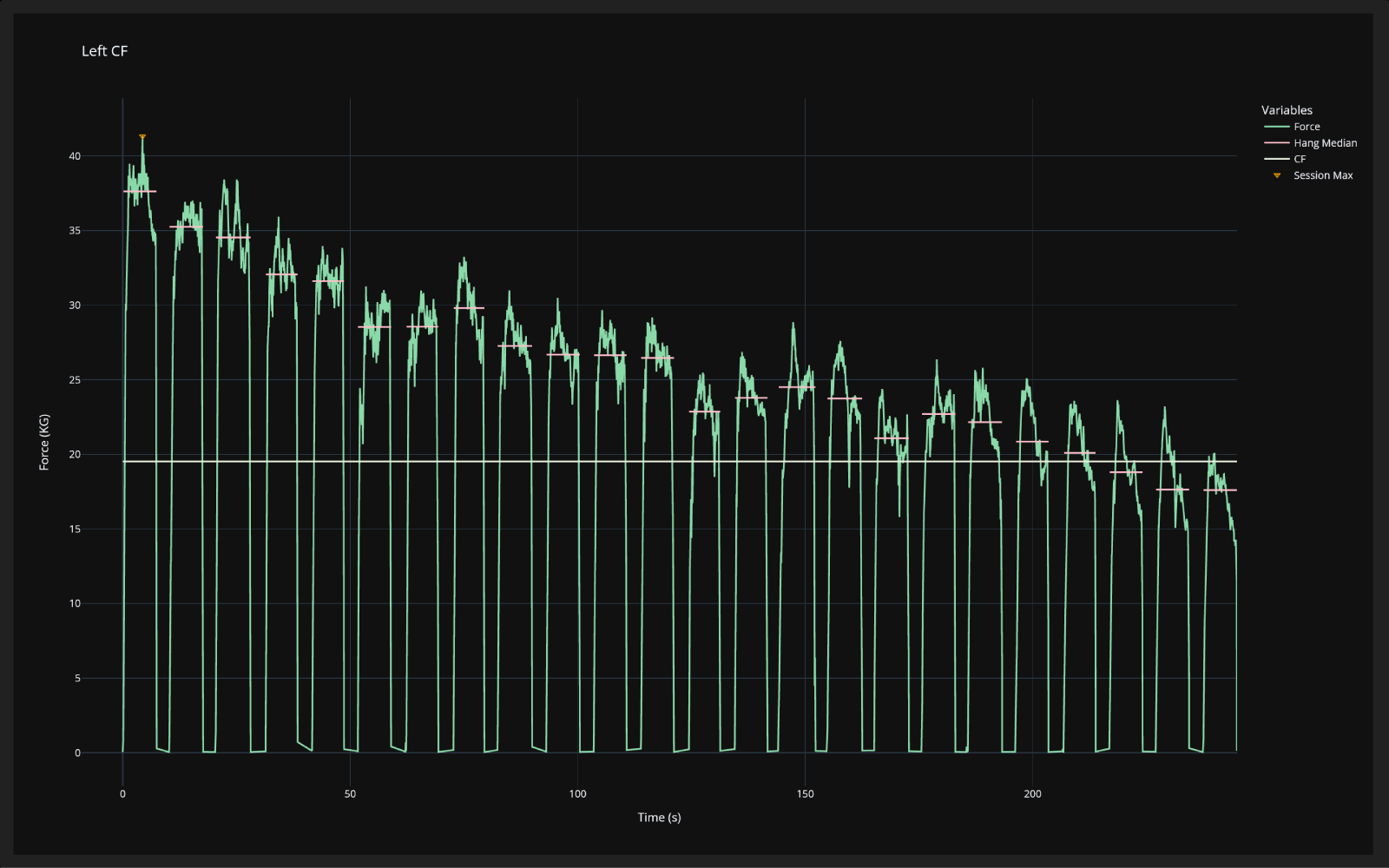The height and width of the screenshot is (868, 1389).
Task: Click the 20 tick label on the force axis
Action: pyautogui.click(x=75, y=455)
